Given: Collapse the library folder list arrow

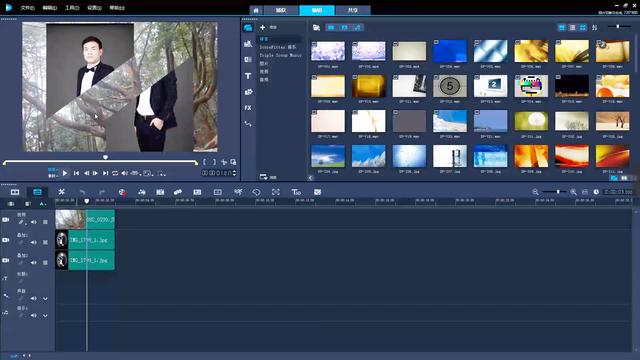Looking at the screenshot, I should tap(311, 178).
